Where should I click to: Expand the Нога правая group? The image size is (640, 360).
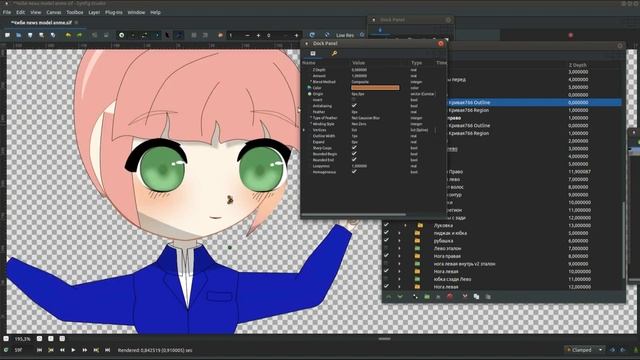[x=400, y=256]
